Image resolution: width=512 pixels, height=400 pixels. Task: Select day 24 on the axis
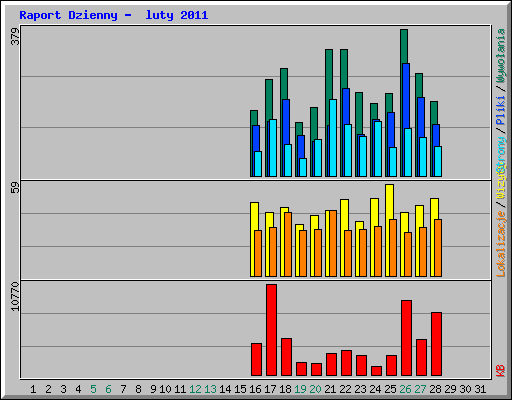(375, 389)
